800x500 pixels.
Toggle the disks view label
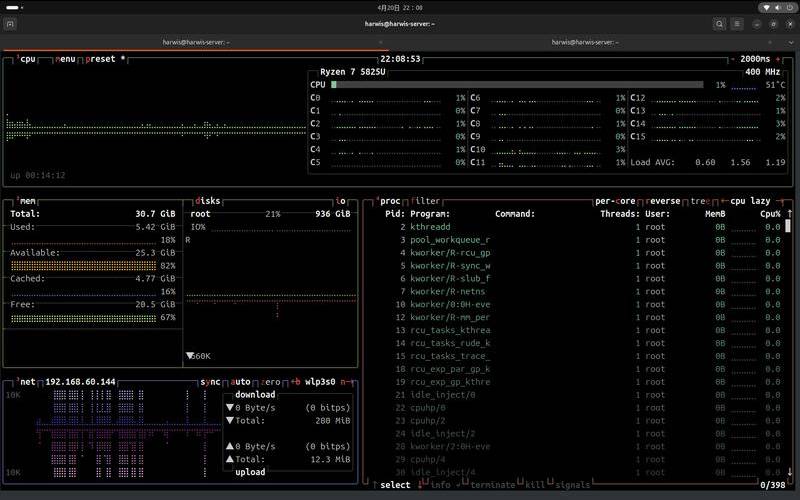[208, 201]
